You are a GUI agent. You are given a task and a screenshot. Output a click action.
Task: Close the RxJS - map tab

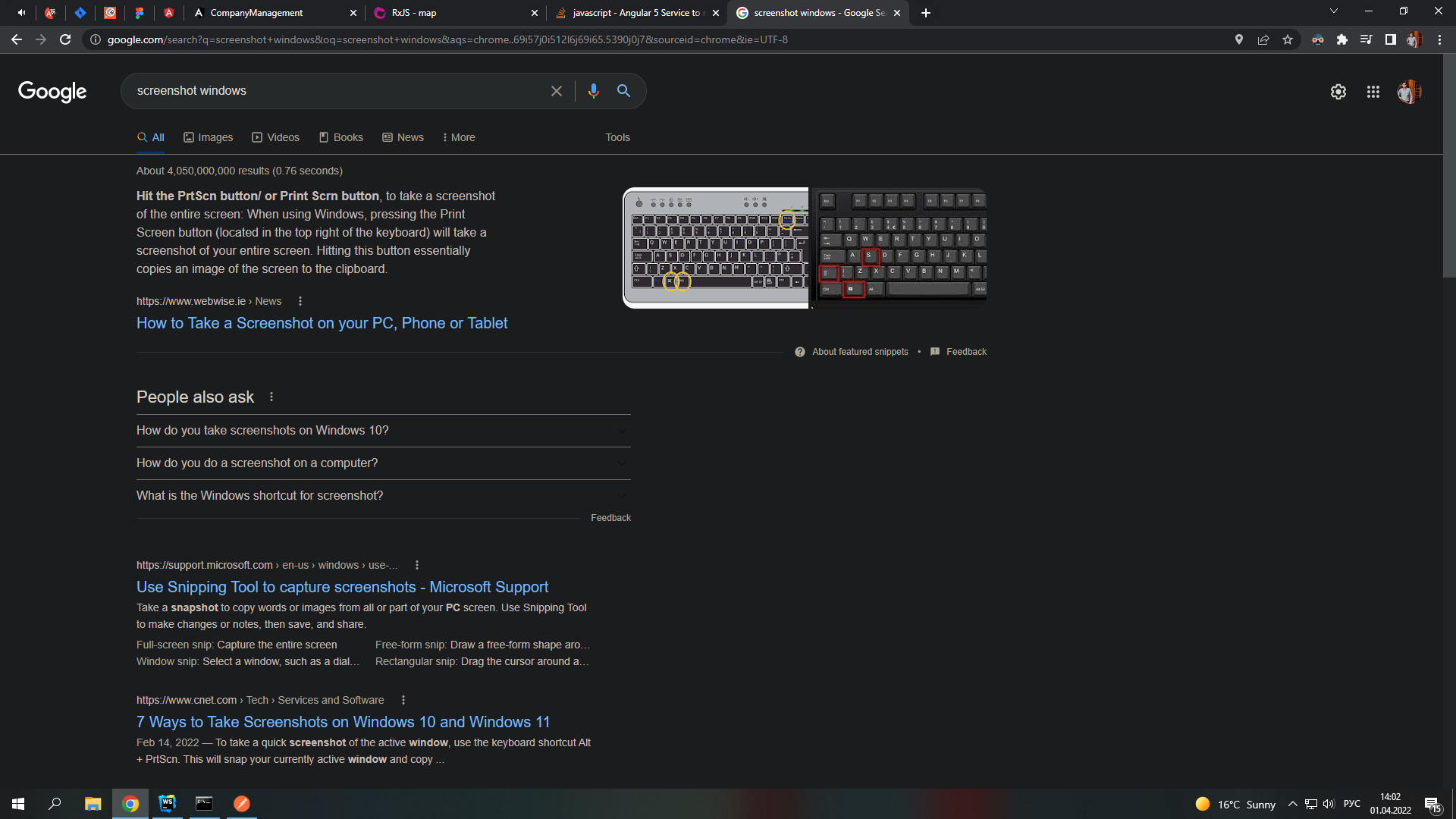pyautogui.click(x=535, y=13)
